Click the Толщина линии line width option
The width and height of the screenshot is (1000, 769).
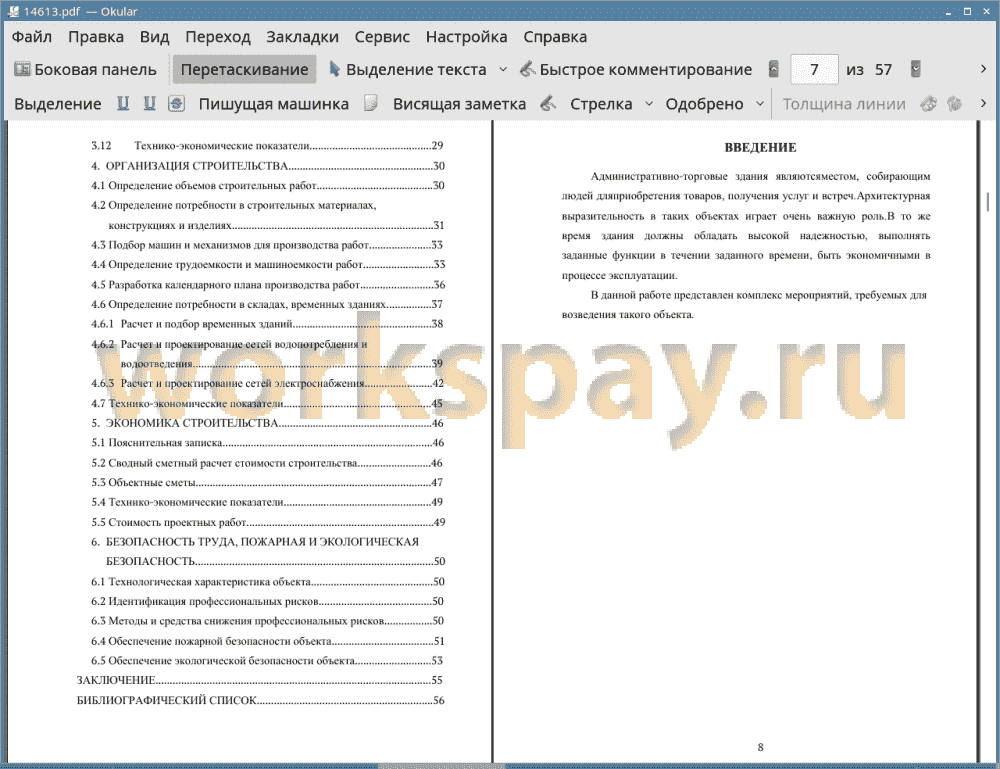tap(844, 104)
